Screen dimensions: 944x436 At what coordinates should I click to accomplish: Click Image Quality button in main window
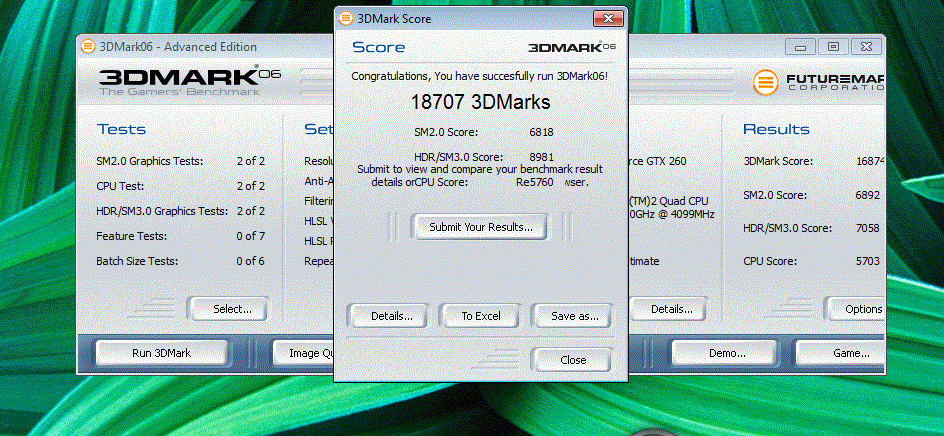tap(305, 353)
